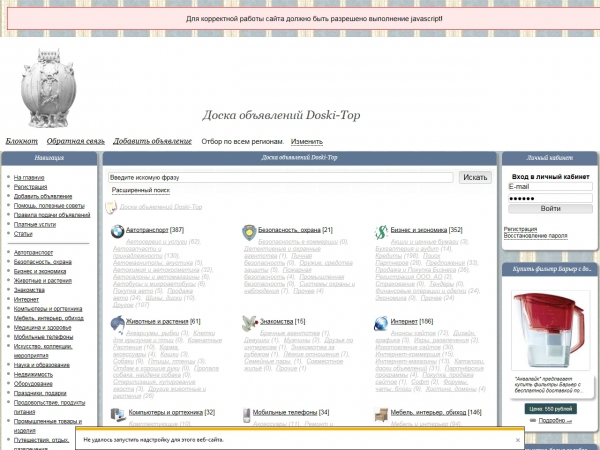
Task: Open Правила подачи объявлений link
Action: [52, 215]
